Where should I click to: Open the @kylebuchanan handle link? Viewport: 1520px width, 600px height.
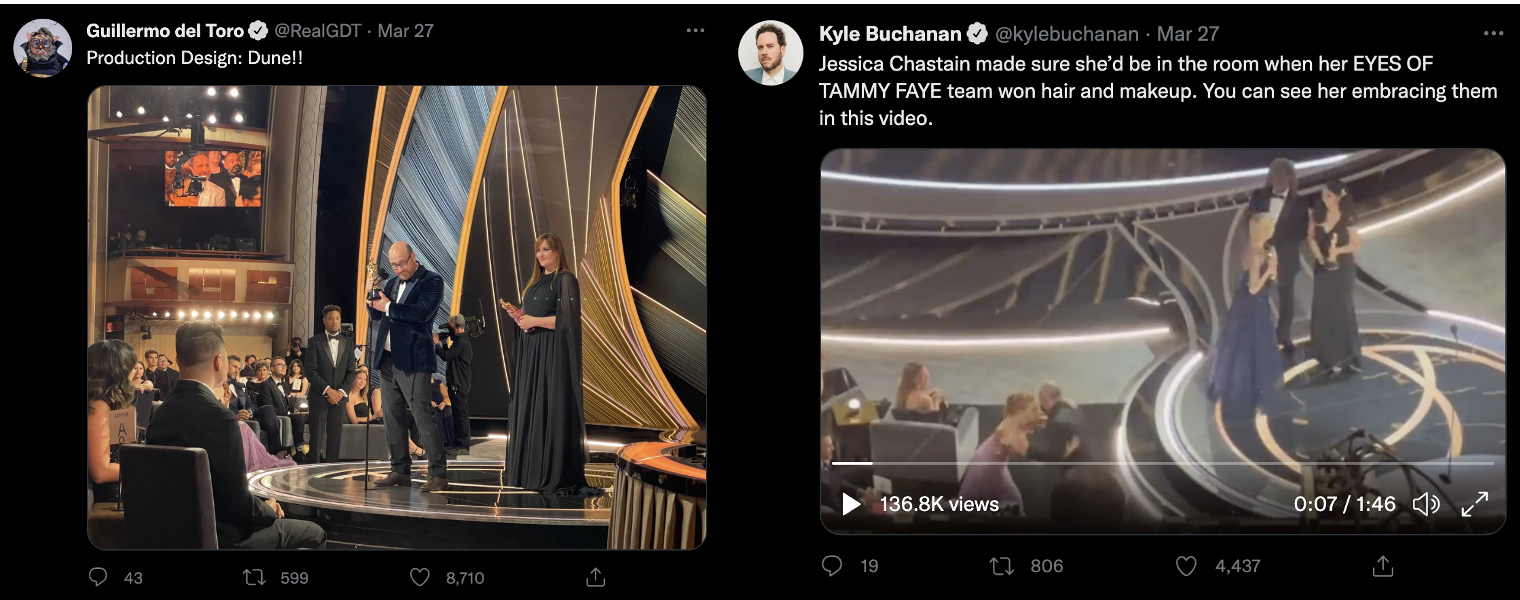(1069, 34)
